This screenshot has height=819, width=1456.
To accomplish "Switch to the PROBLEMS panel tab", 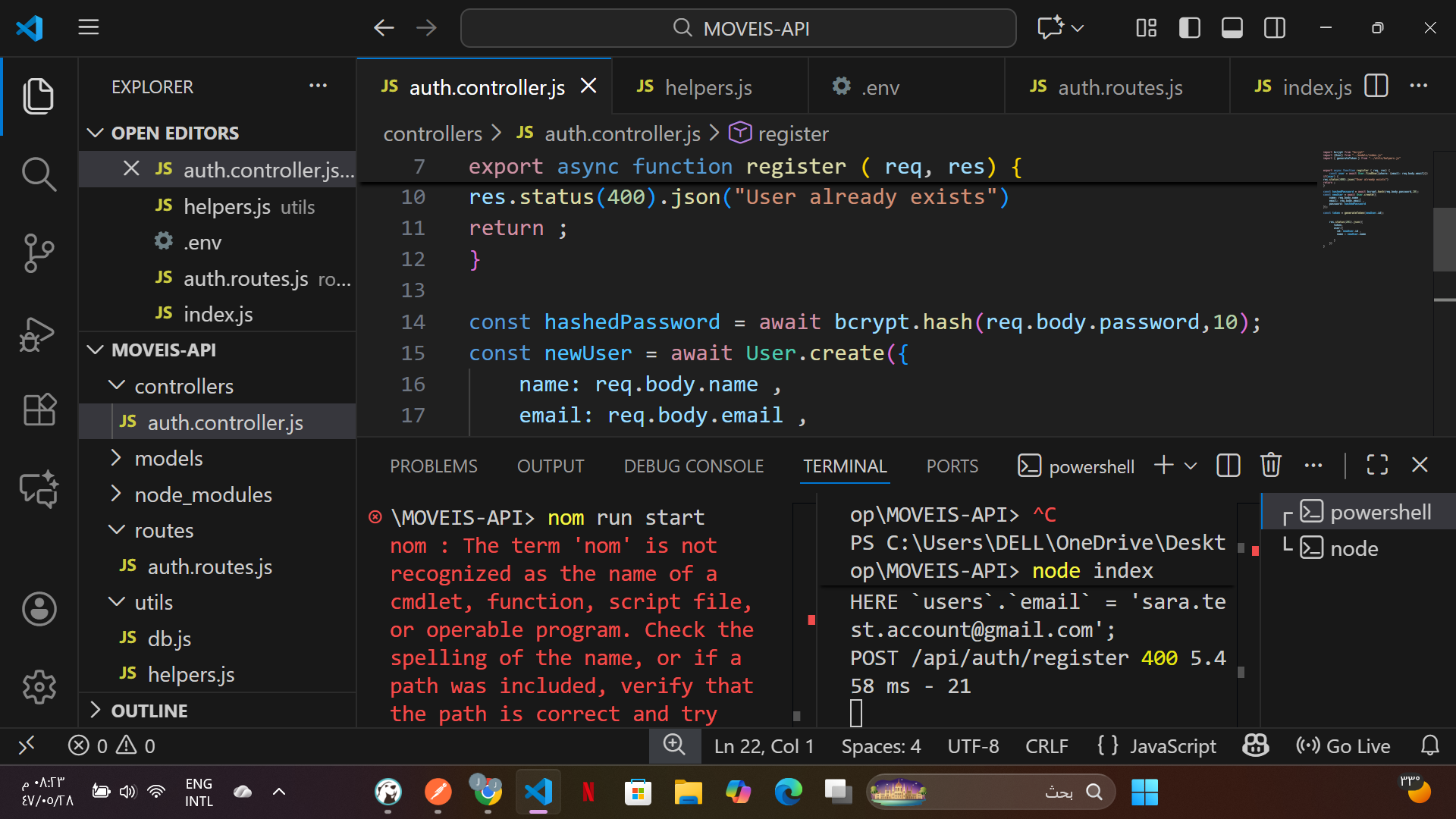I will coord(433,466).
